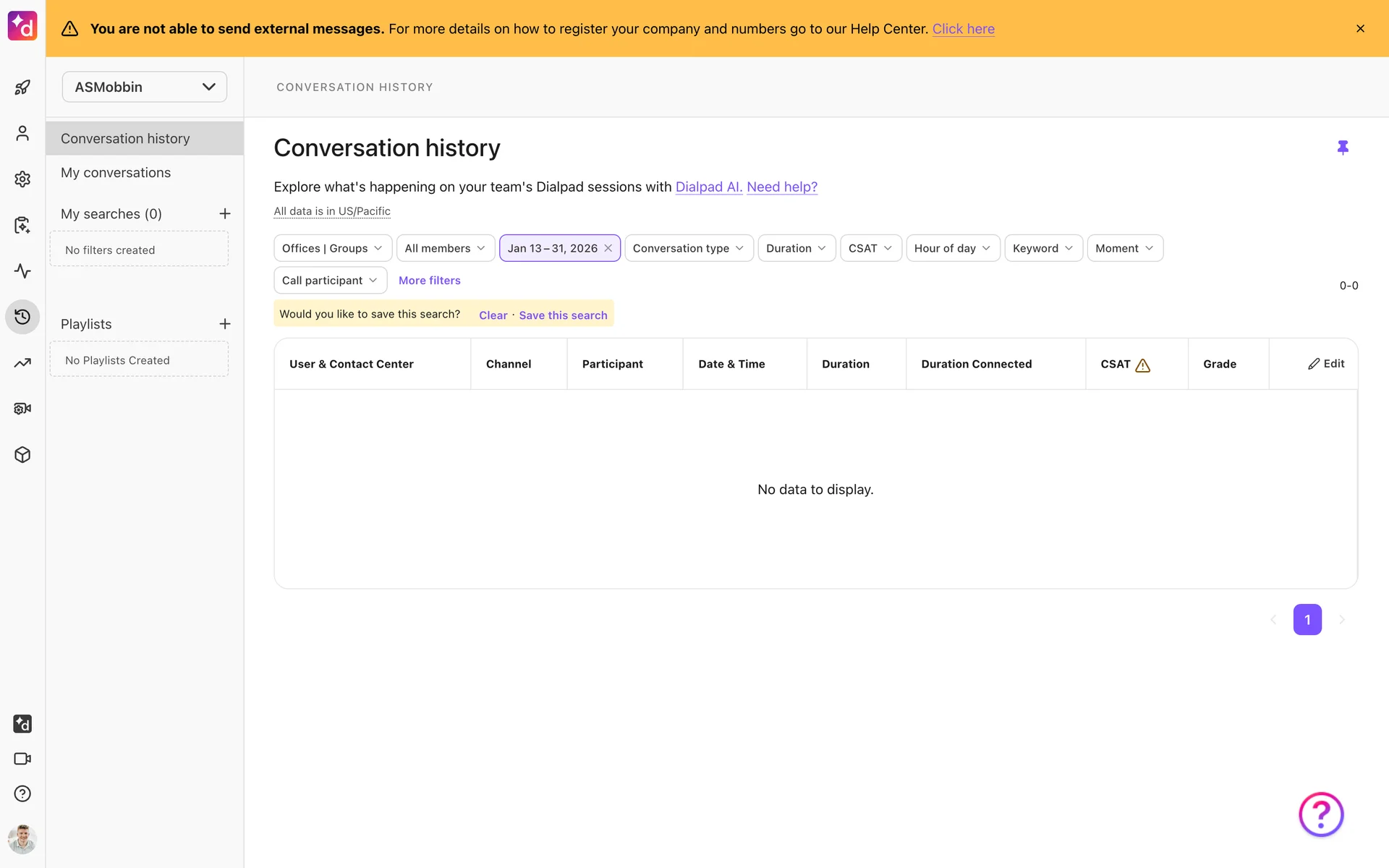Expand the Conversation type filter
The height and width of the screenshot is (868, 1389).
coord(688,248)
